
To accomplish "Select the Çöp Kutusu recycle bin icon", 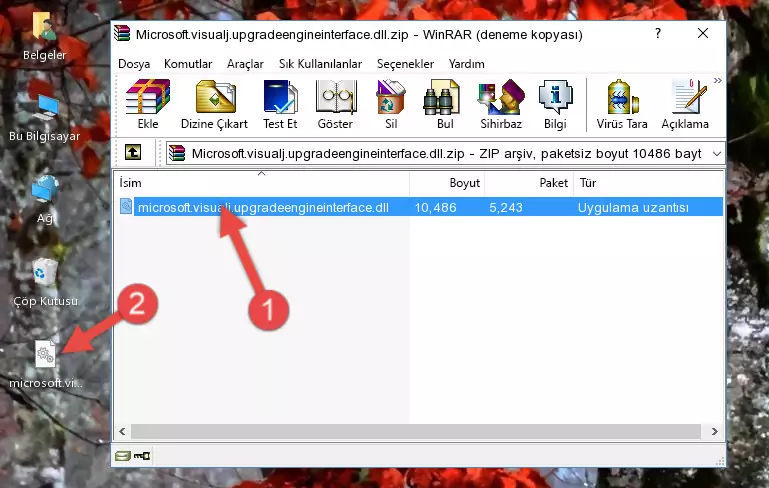I will click(45, 283).
